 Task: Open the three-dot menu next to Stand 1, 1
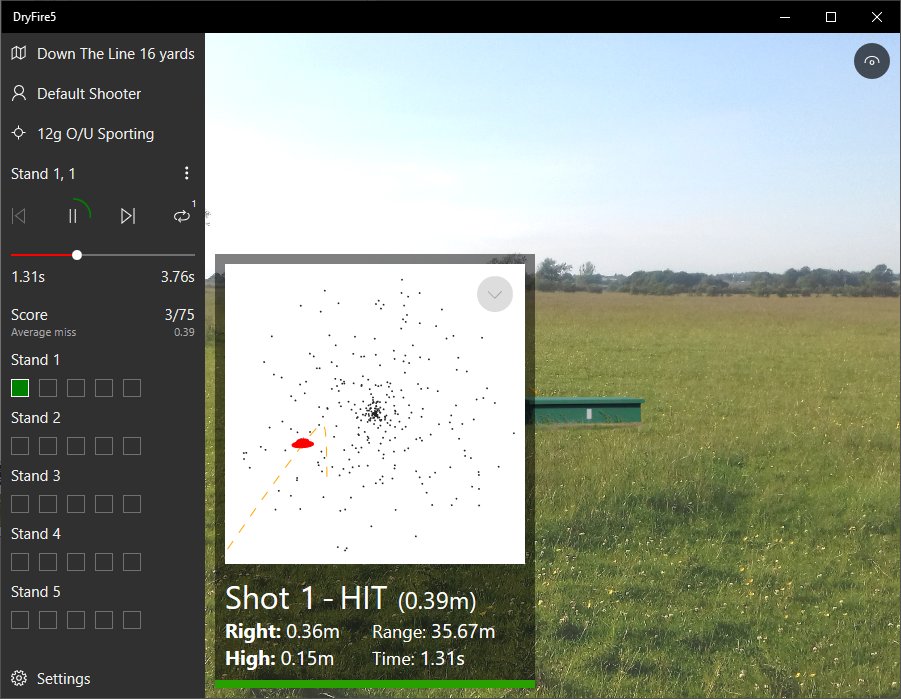click(186, 174)
